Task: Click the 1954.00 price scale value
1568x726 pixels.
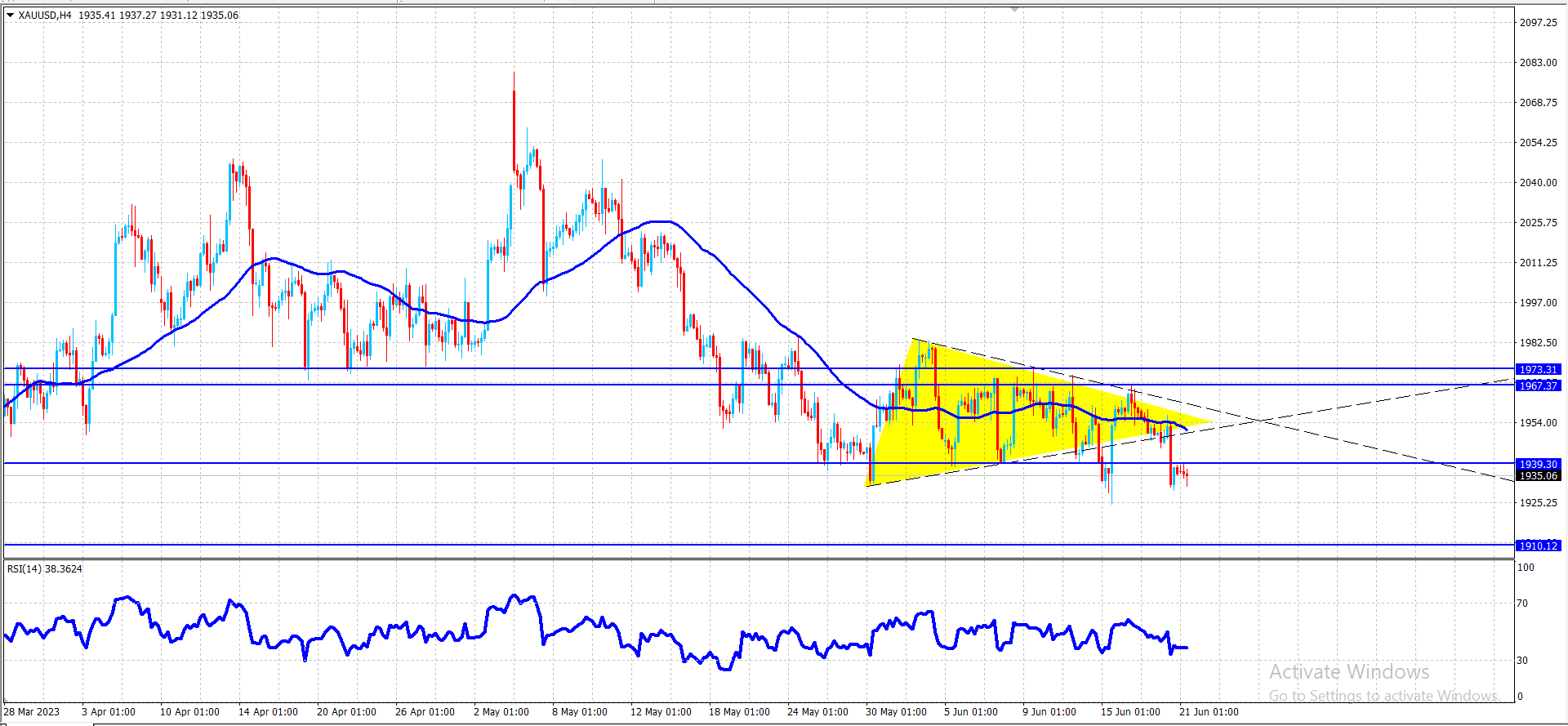Action: tap(1538, 423)
